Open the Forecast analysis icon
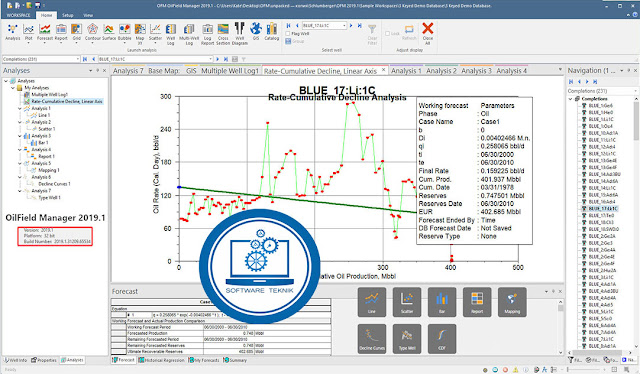Image resolution: width=640 pixels, height=374 pixels. point(44,32)
